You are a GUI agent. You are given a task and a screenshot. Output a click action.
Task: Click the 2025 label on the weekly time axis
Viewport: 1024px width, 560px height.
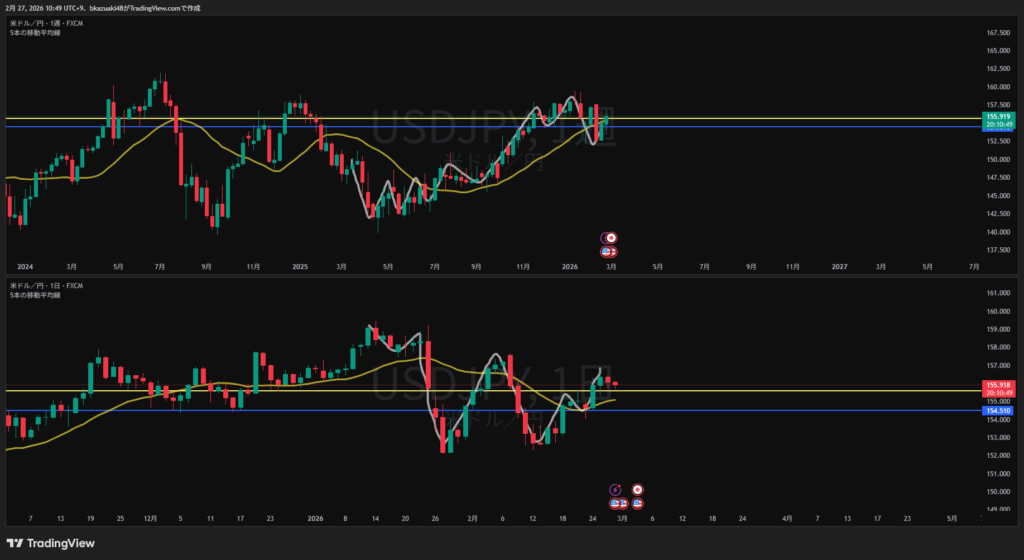[x=300, y=267]
